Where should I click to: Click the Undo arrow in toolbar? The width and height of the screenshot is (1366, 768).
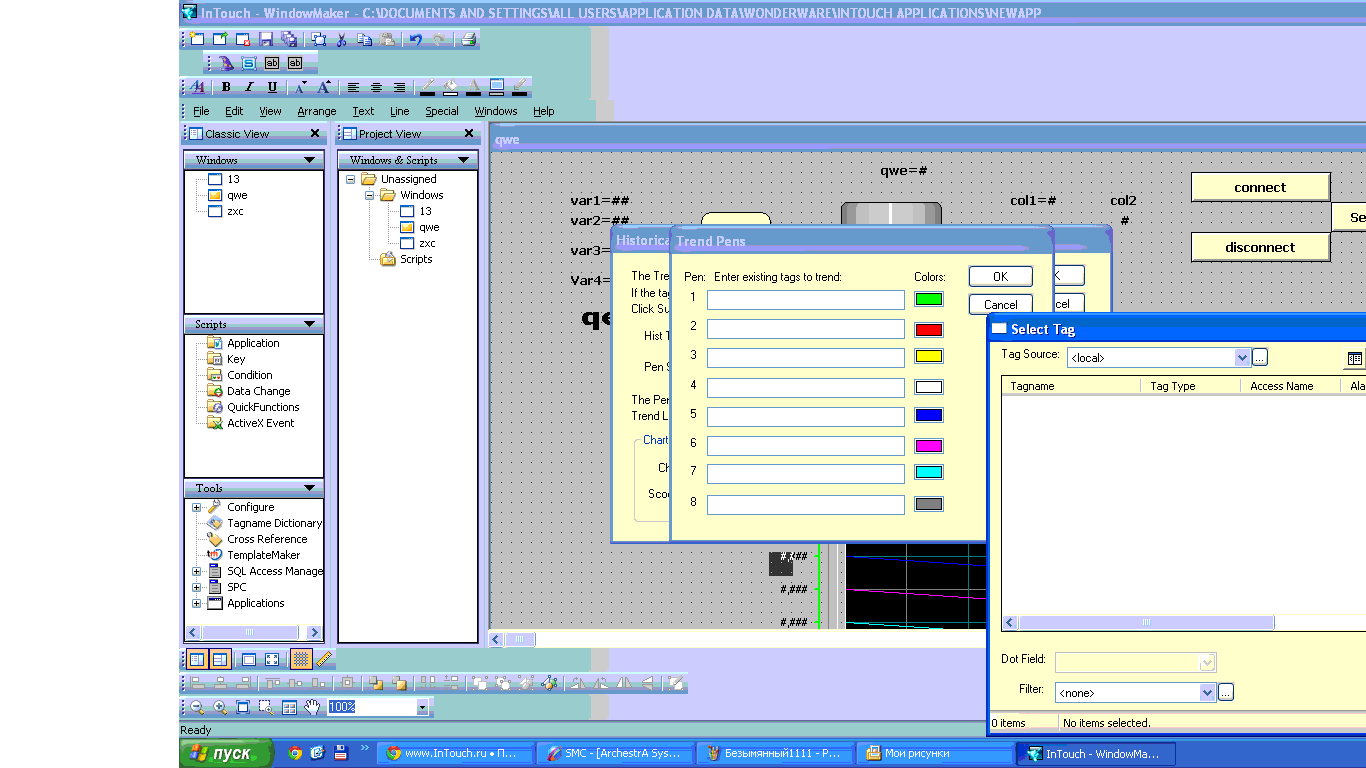415,40
